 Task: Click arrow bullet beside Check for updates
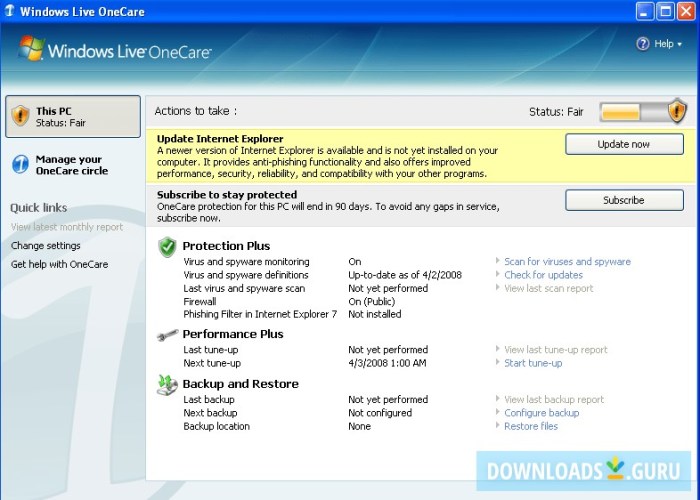498,274
